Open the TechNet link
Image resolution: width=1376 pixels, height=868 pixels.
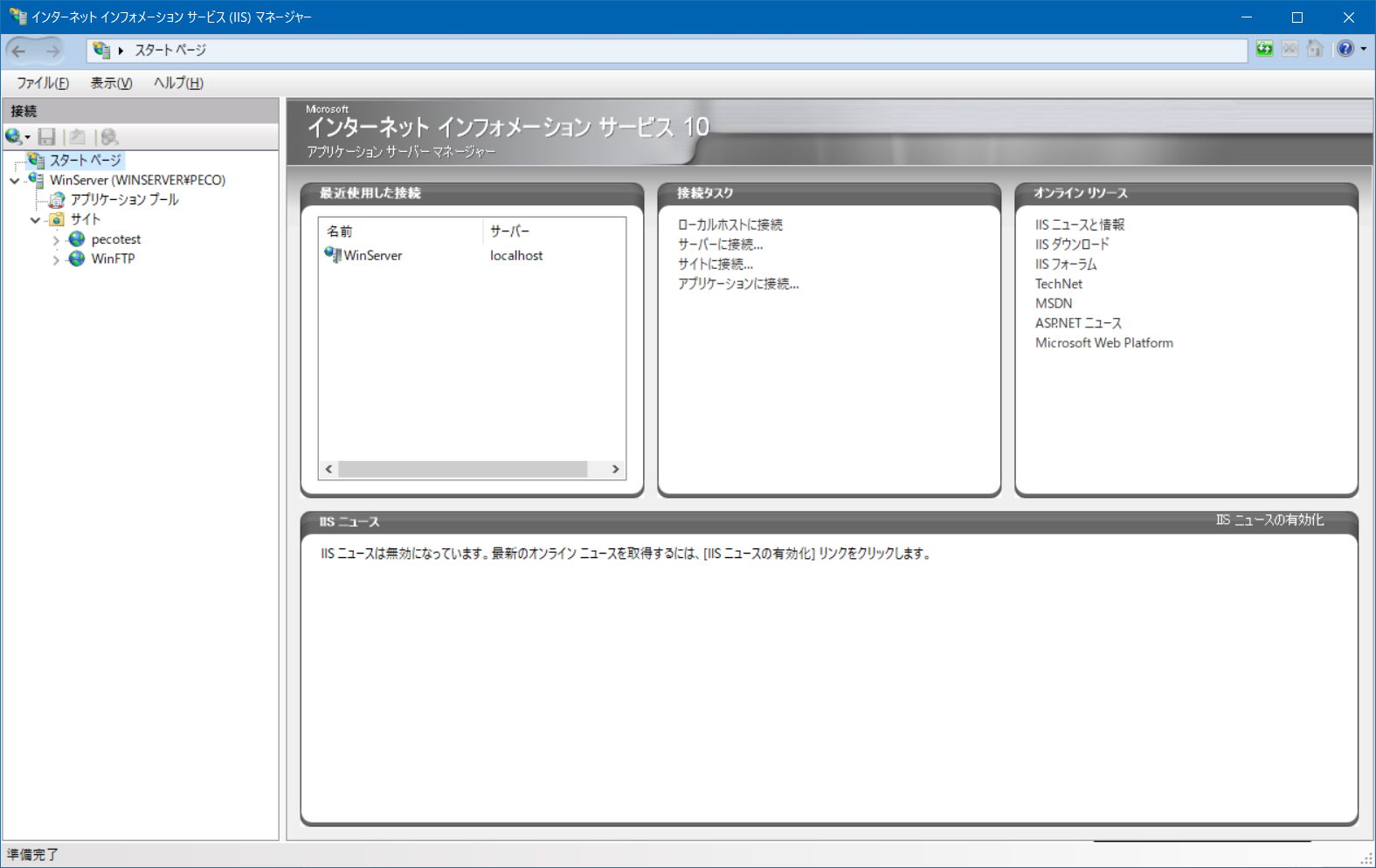tap(1059, 284)
